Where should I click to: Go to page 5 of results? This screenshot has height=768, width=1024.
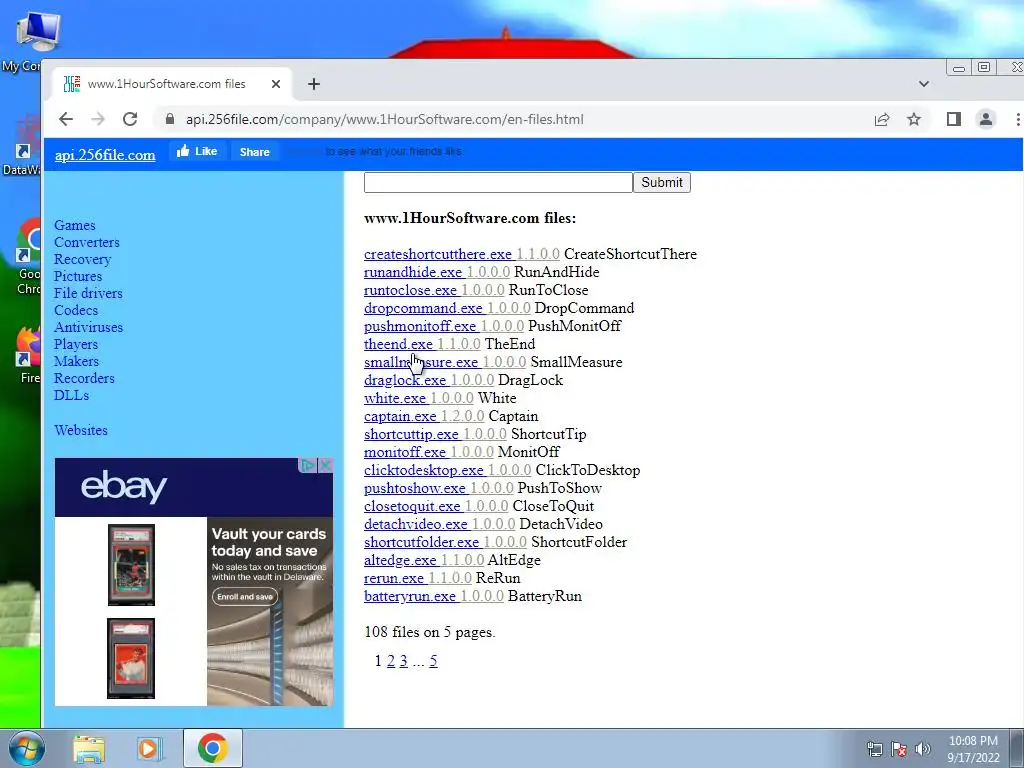point(433,661)
